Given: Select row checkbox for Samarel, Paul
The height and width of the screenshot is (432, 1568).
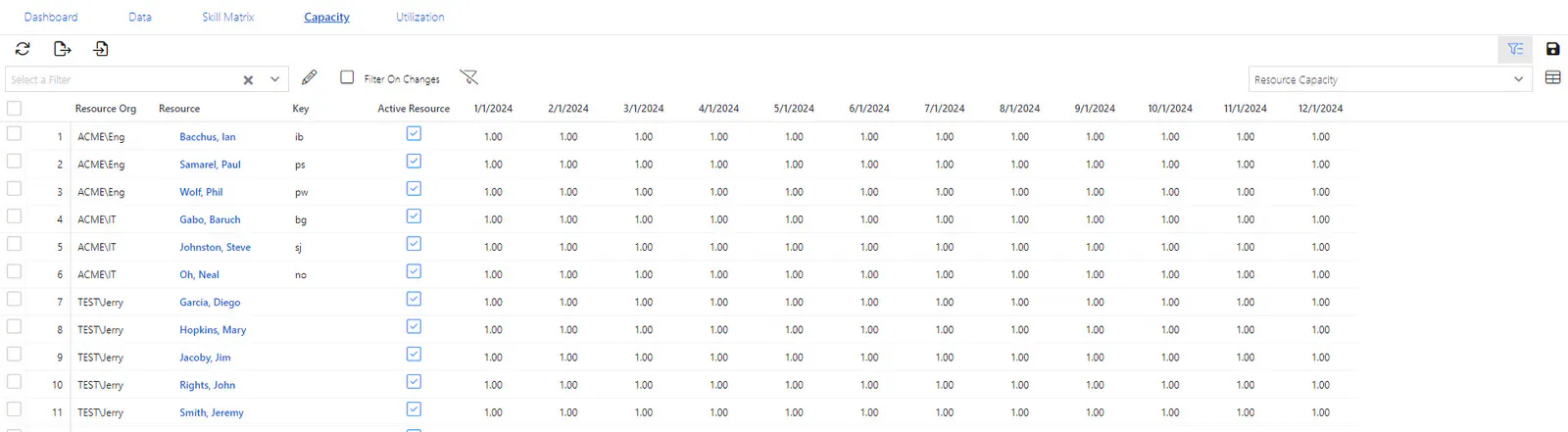Looking at the screenshot, I should coord(14,161).
